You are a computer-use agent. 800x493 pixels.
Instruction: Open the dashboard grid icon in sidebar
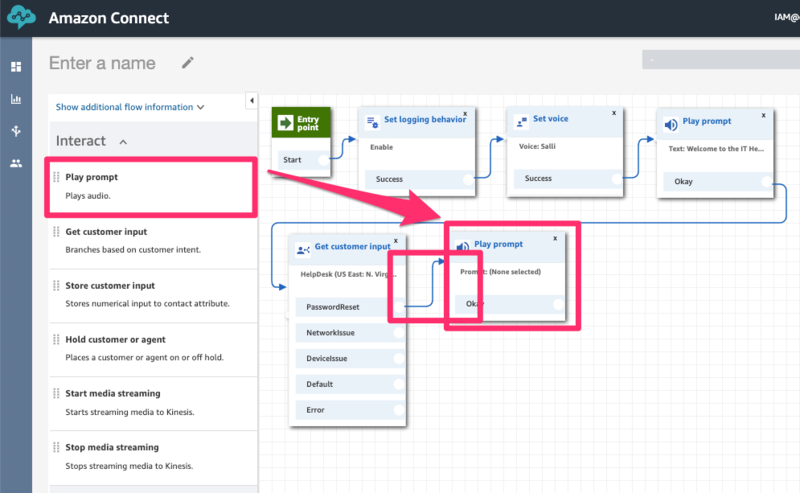point(16,67)
